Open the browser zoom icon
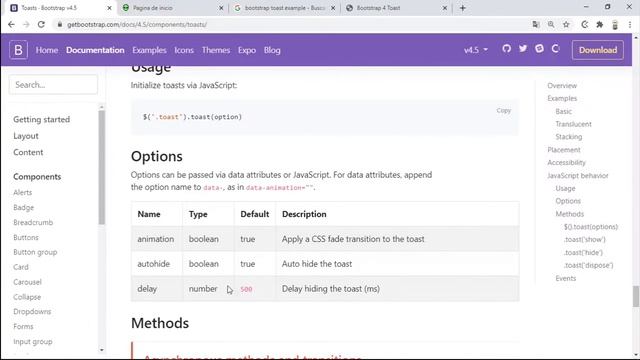The width and height of the screenshot is (640, 360). [x=551, y=24]
